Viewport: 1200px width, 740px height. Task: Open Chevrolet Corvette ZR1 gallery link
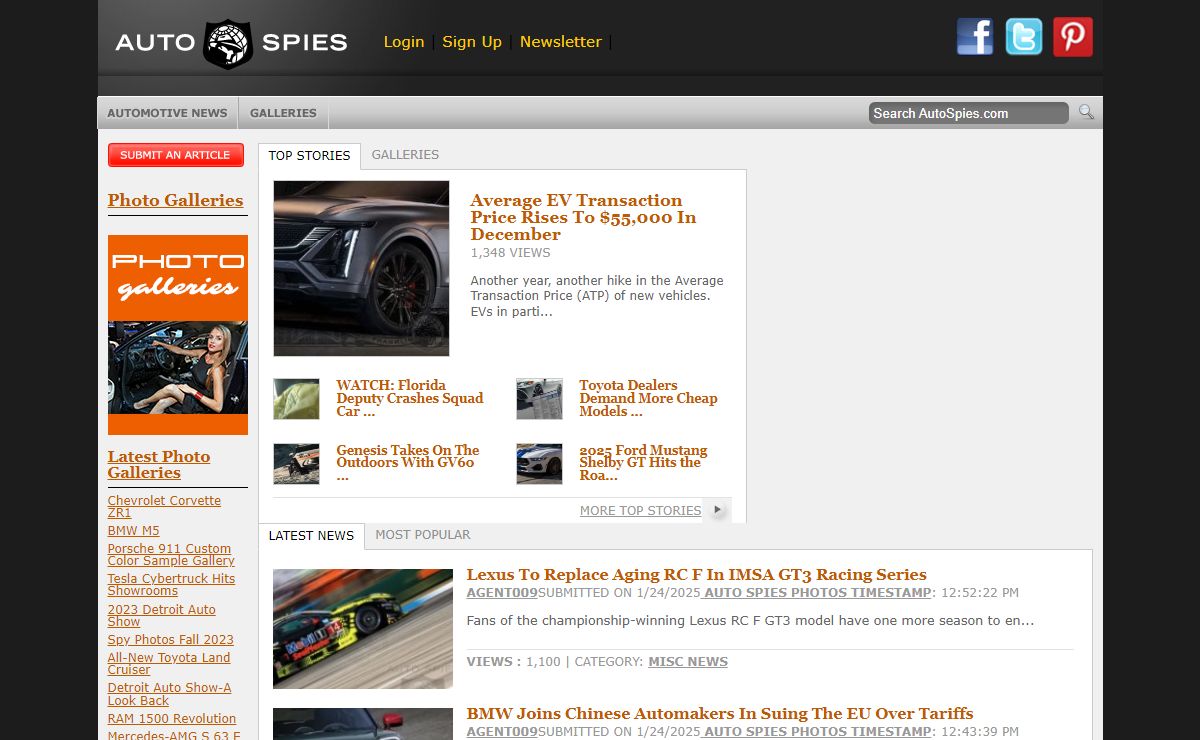(164, 507)
